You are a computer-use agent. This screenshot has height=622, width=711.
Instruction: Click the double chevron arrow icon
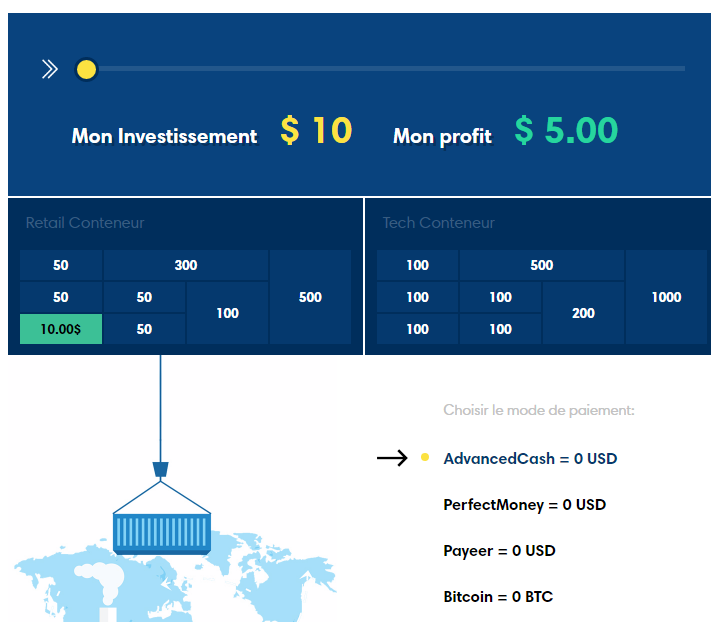point(50,69)
